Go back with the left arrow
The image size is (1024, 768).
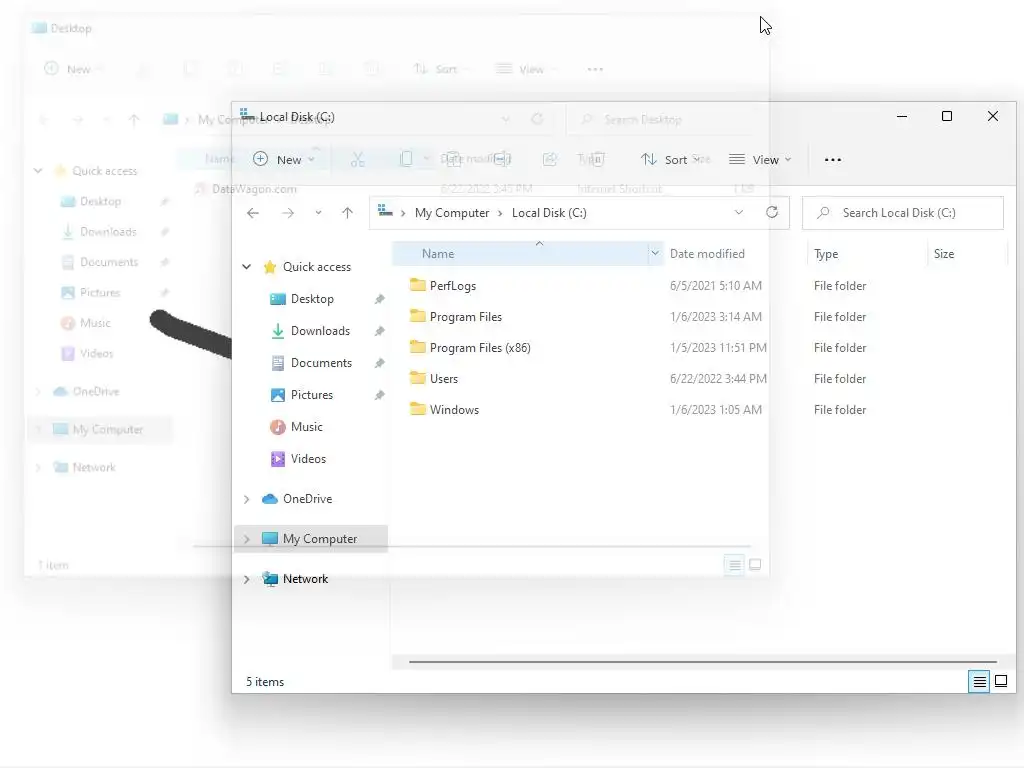pyautogui.click(x=253, y=213)
